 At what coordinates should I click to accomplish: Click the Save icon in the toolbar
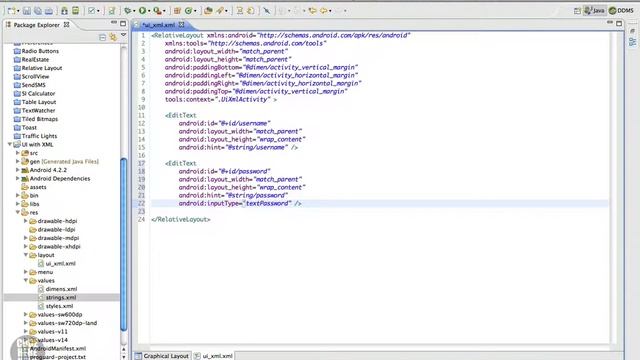27,11
